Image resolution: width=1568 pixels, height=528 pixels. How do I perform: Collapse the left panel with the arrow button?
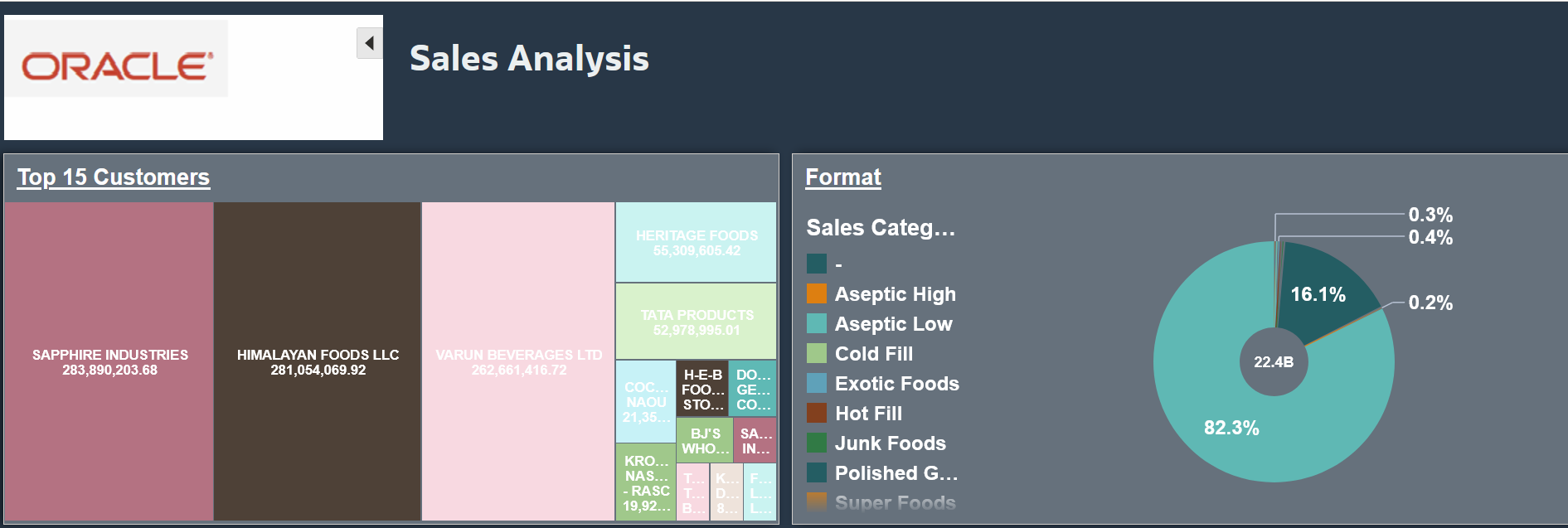[370, 43]
